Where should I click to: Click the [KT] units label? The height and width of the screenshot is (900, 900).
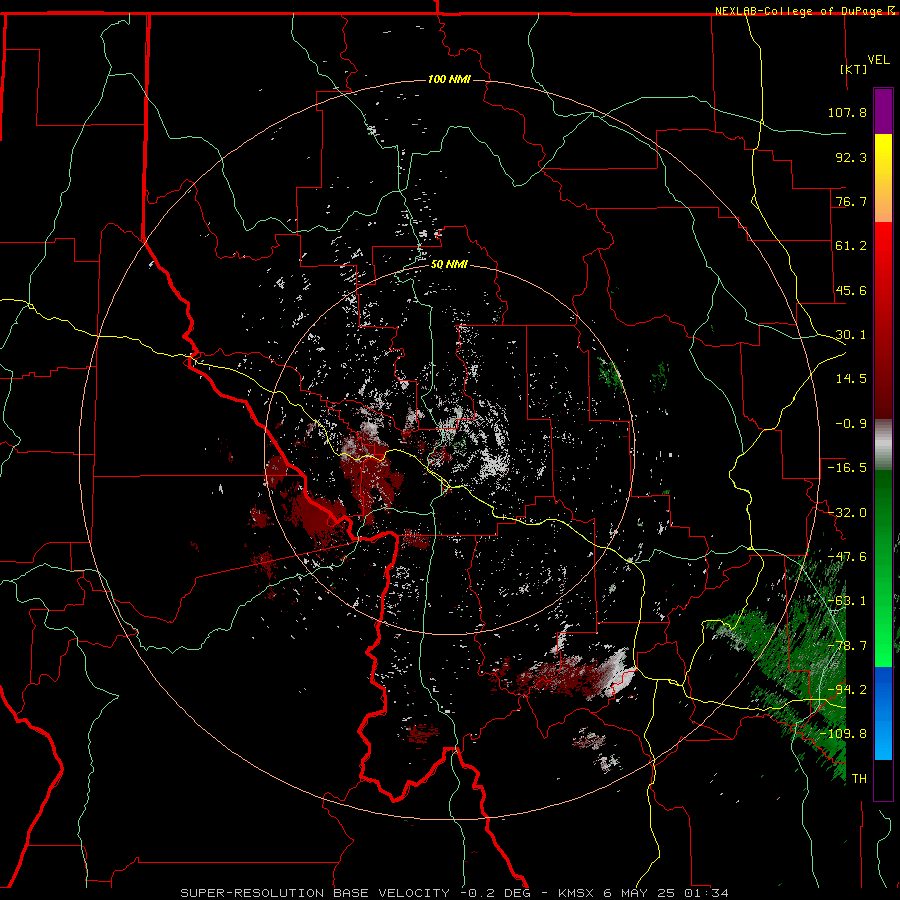click(x=854, y=69)
